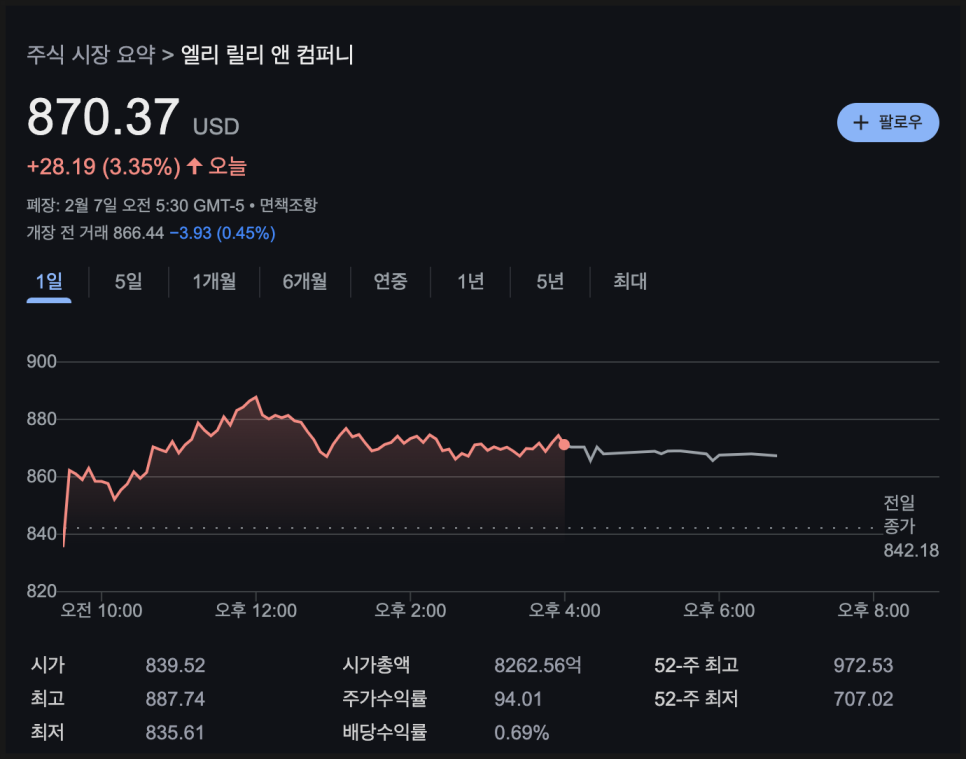
Task: Click the 오후 6:00 time axis label
Action: 719,611
